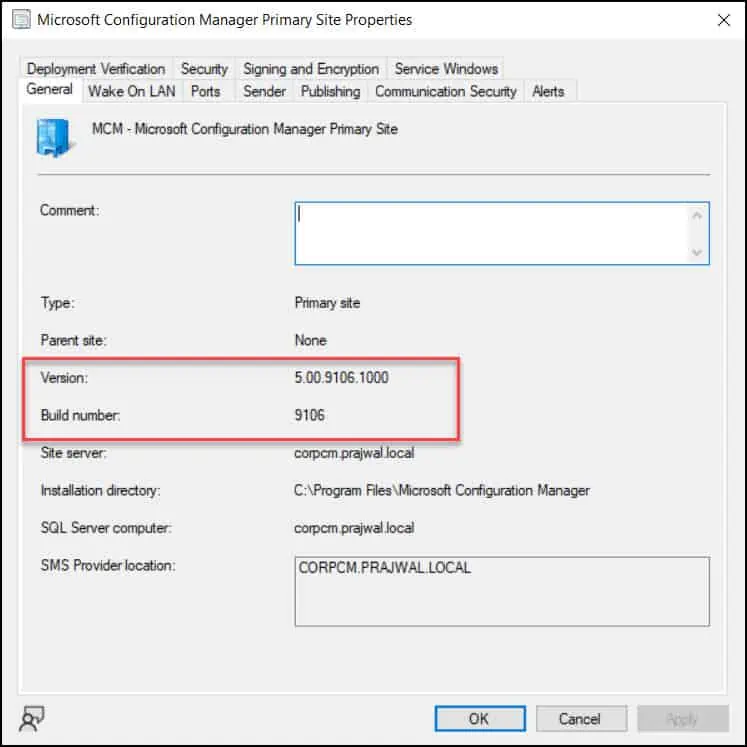
Task: Switch to the Security tab
Action: point(204,69)
